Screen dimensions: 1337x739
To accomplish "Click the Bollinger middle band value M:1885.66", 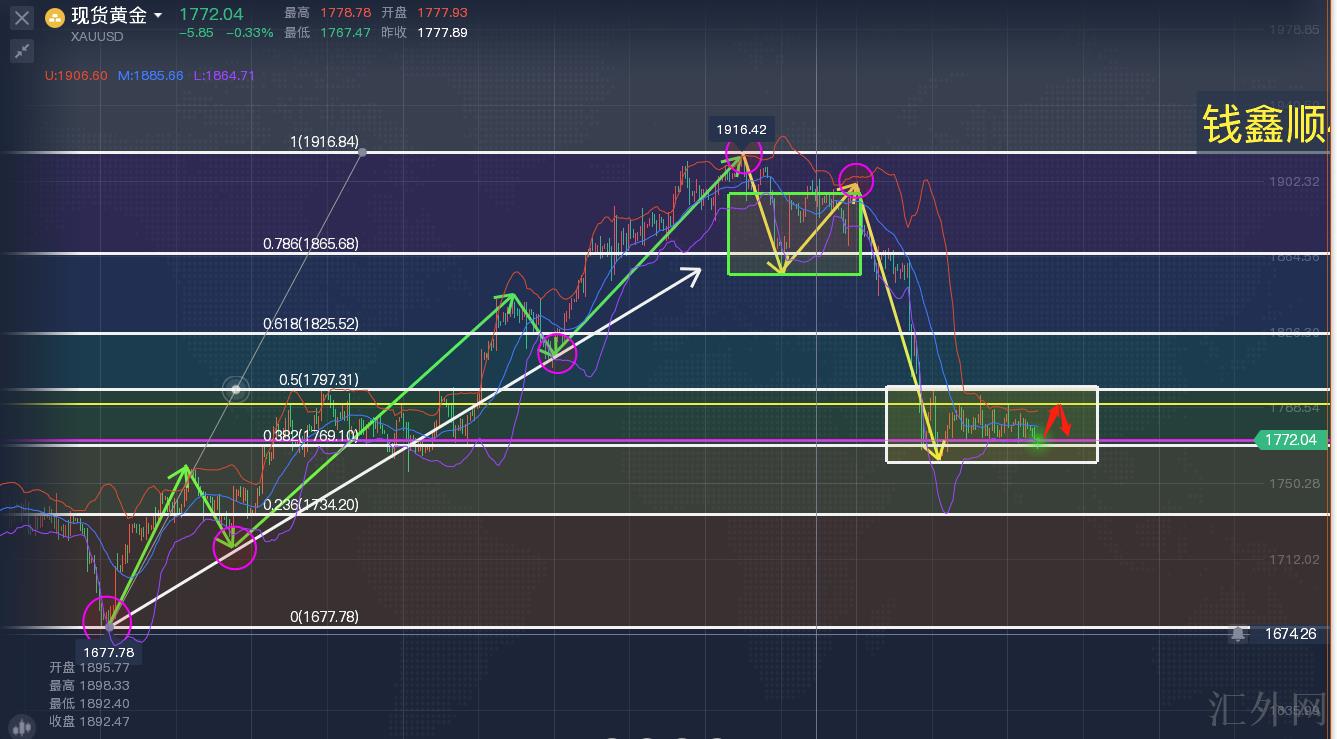I will [150, 75].
